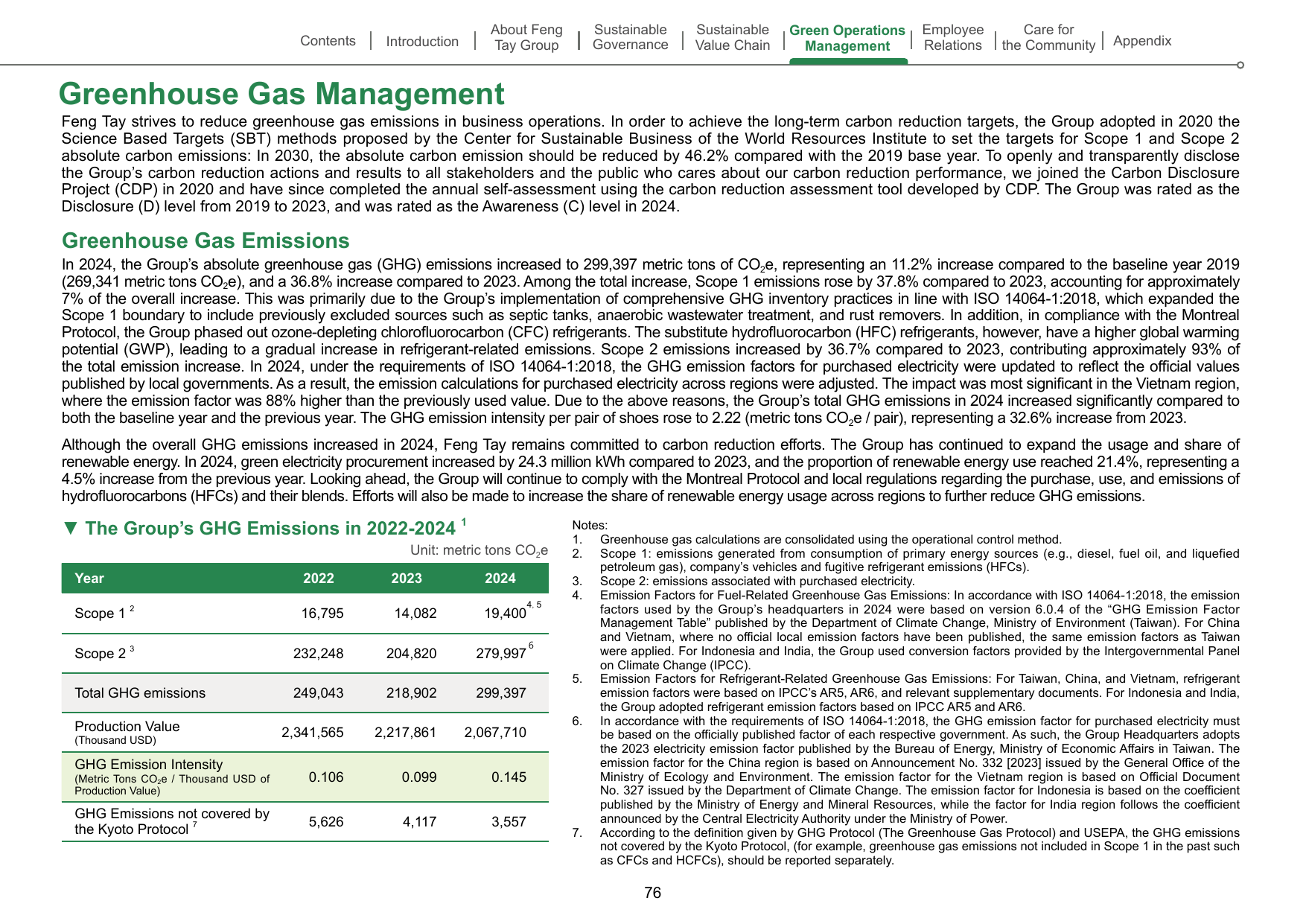Open the Sustainable Value Chain tab
Viewport: 1306px width, 924px height.
(x=733, y=37)
